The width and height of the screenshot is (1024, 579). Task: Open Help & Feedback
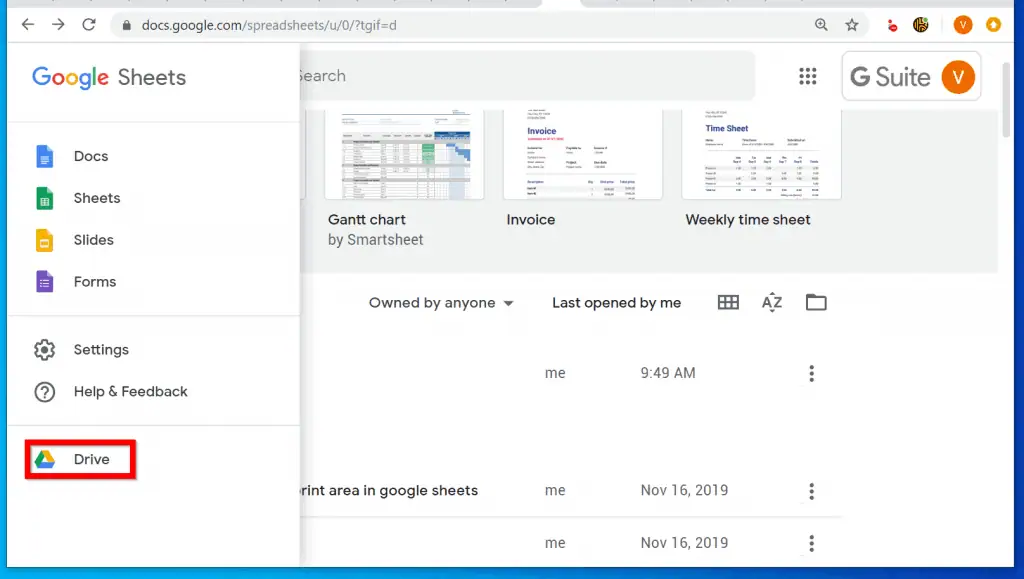click(x=153, y=392)
